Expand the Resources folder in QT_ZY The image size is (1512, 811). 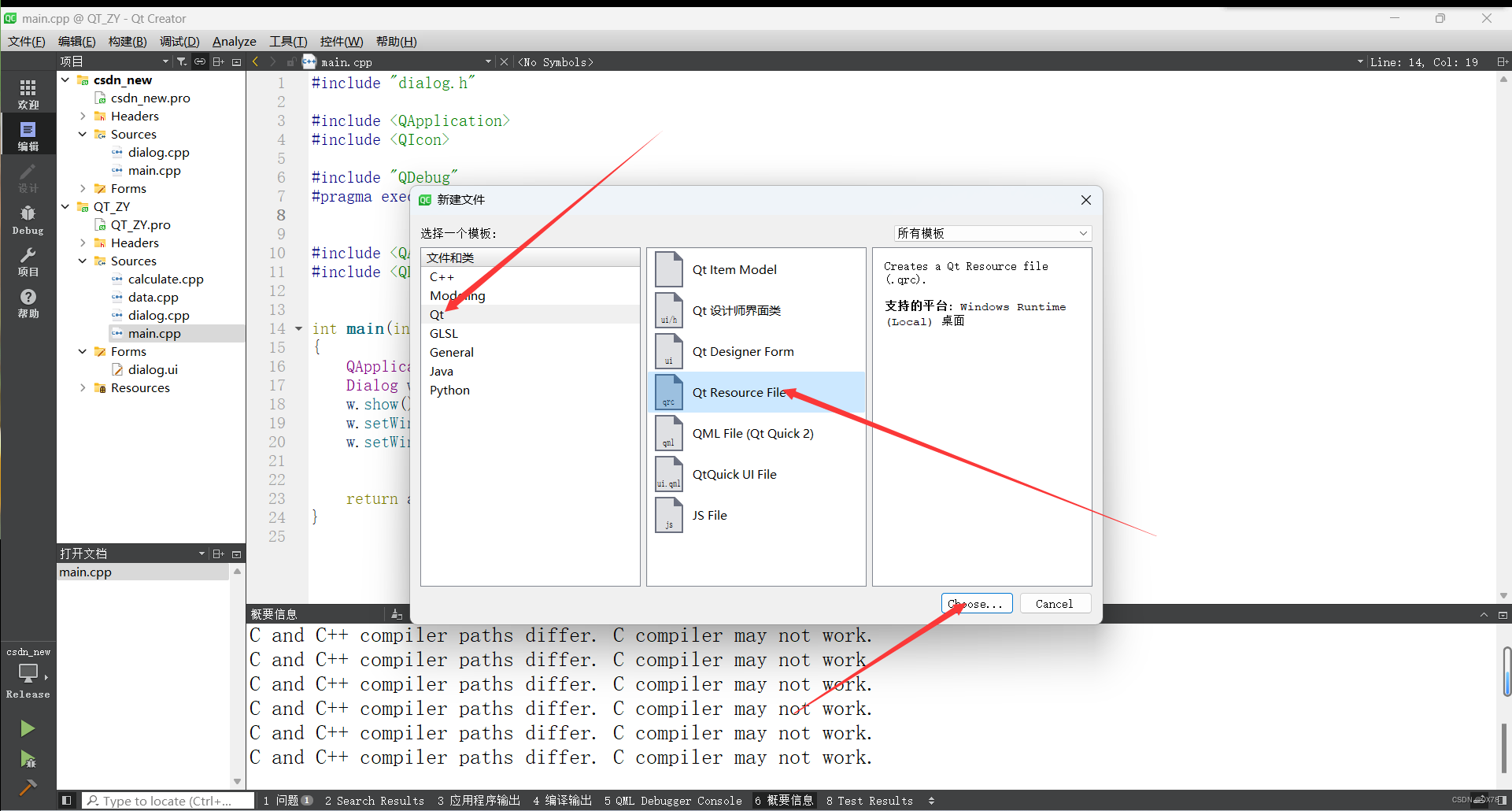pyautogui.click(x=83, y=387)
